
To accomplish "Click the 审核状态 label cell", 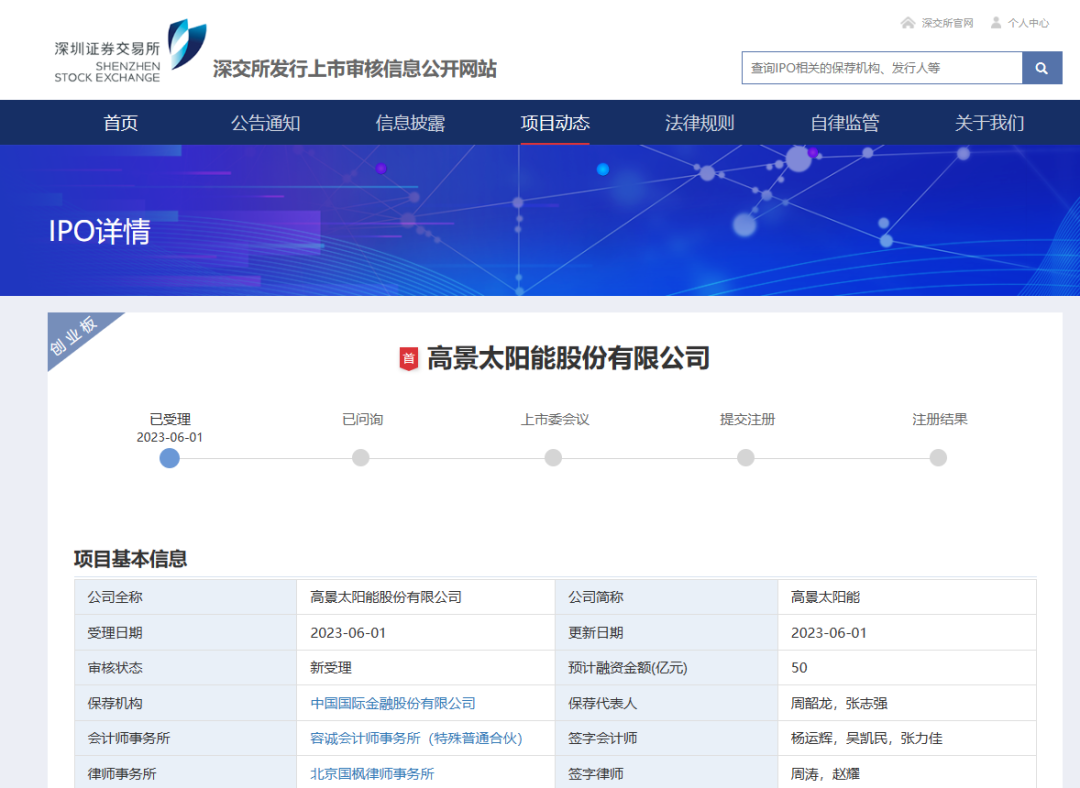I will click(x=185, y=668).
